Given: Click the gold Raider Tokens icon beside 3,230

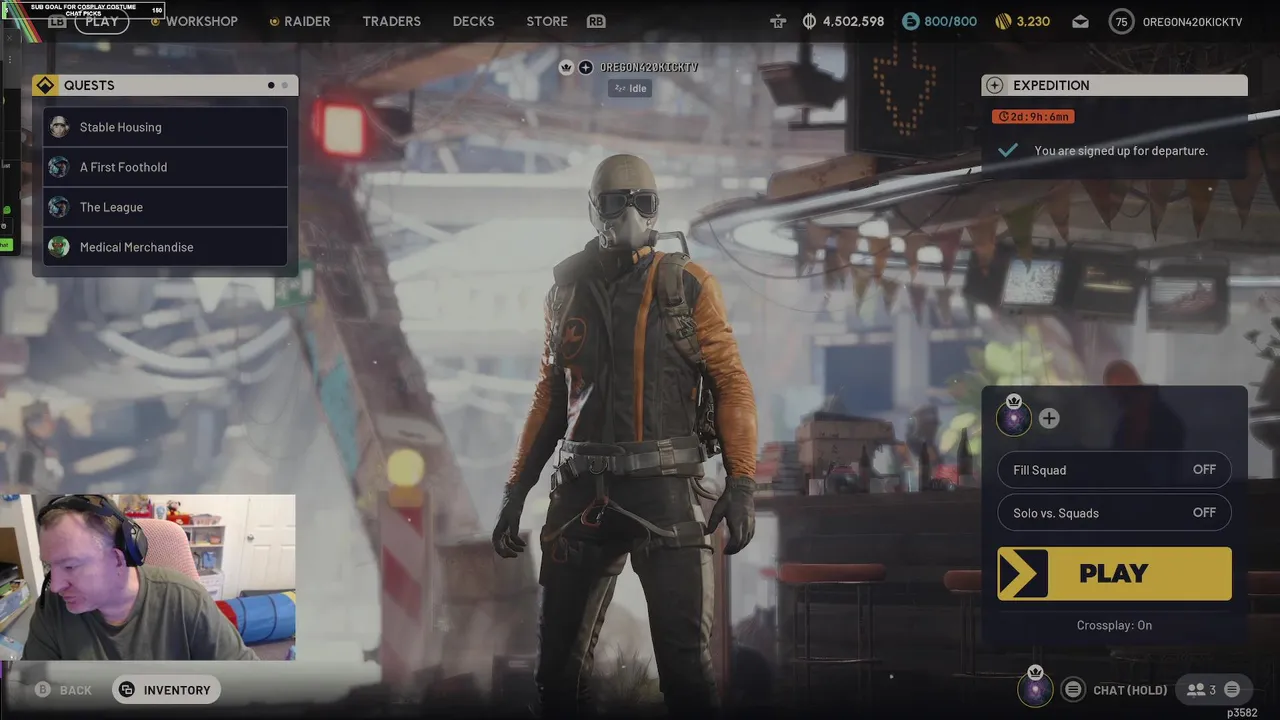Looking at the screenshot, I should coord(1003,21).
